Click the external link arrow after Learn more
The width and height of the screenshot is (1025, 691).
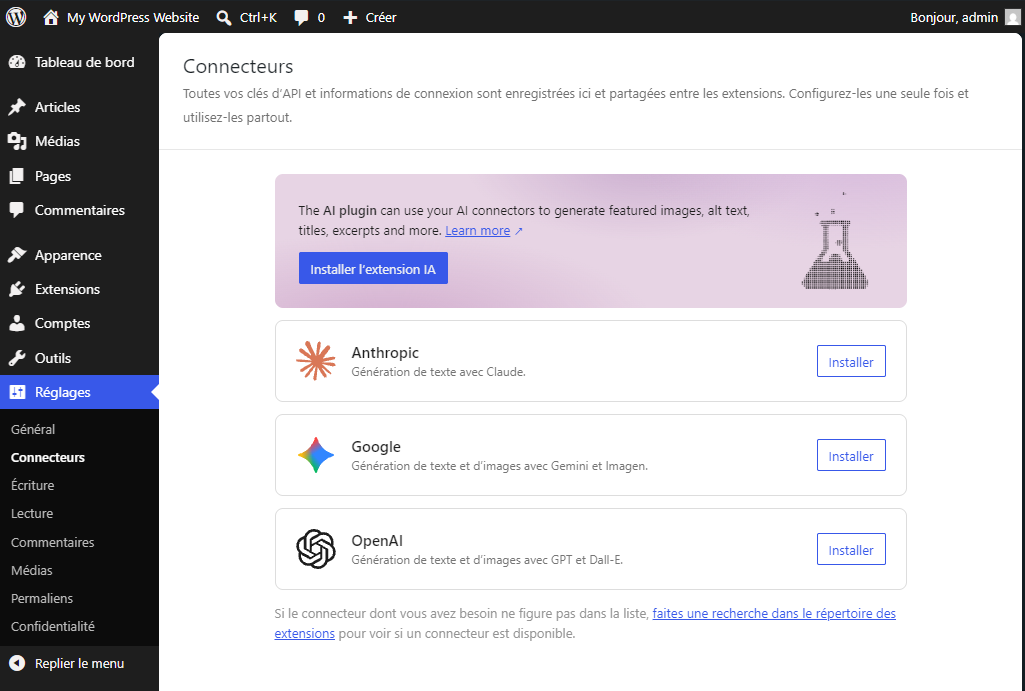(518, 231)
